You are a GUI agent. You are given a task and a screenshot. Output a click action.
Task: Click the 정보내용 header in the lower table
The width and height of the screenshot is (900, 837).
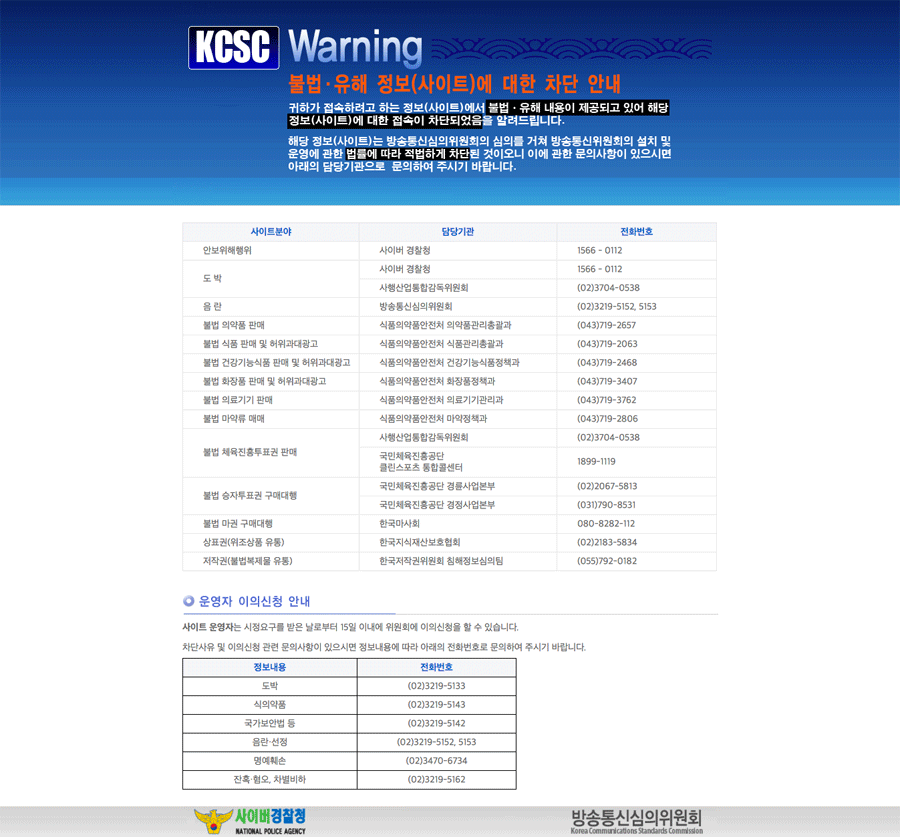[x=270, y=667]
